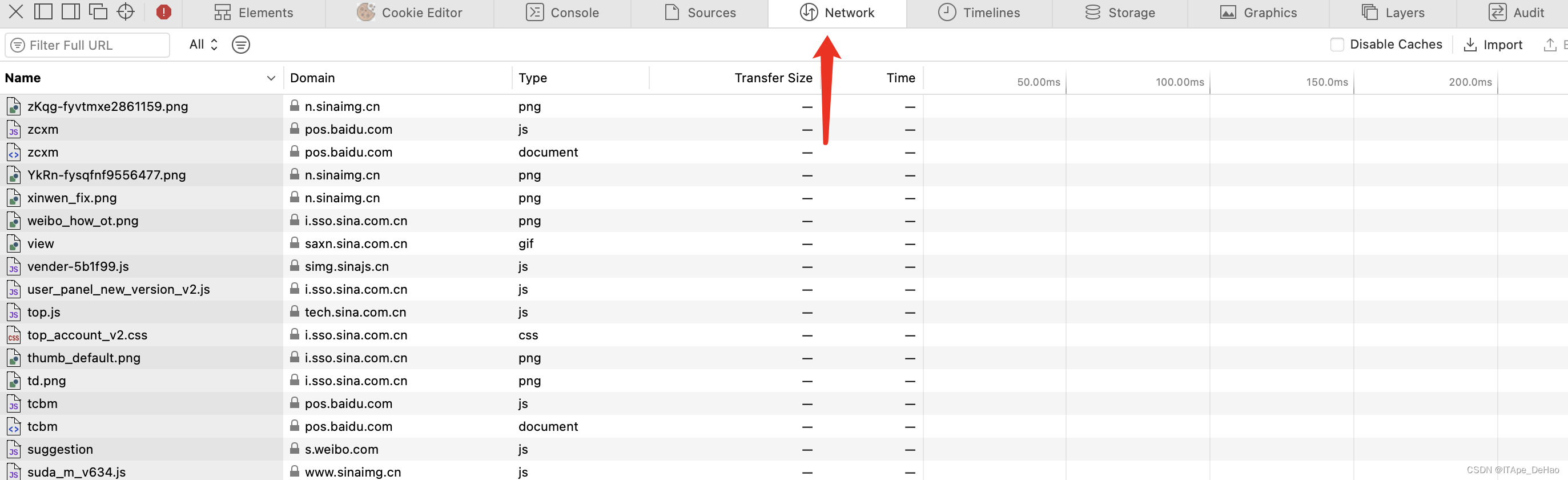
Task: Open the Storage tab
Action: tap(1120, 13)
